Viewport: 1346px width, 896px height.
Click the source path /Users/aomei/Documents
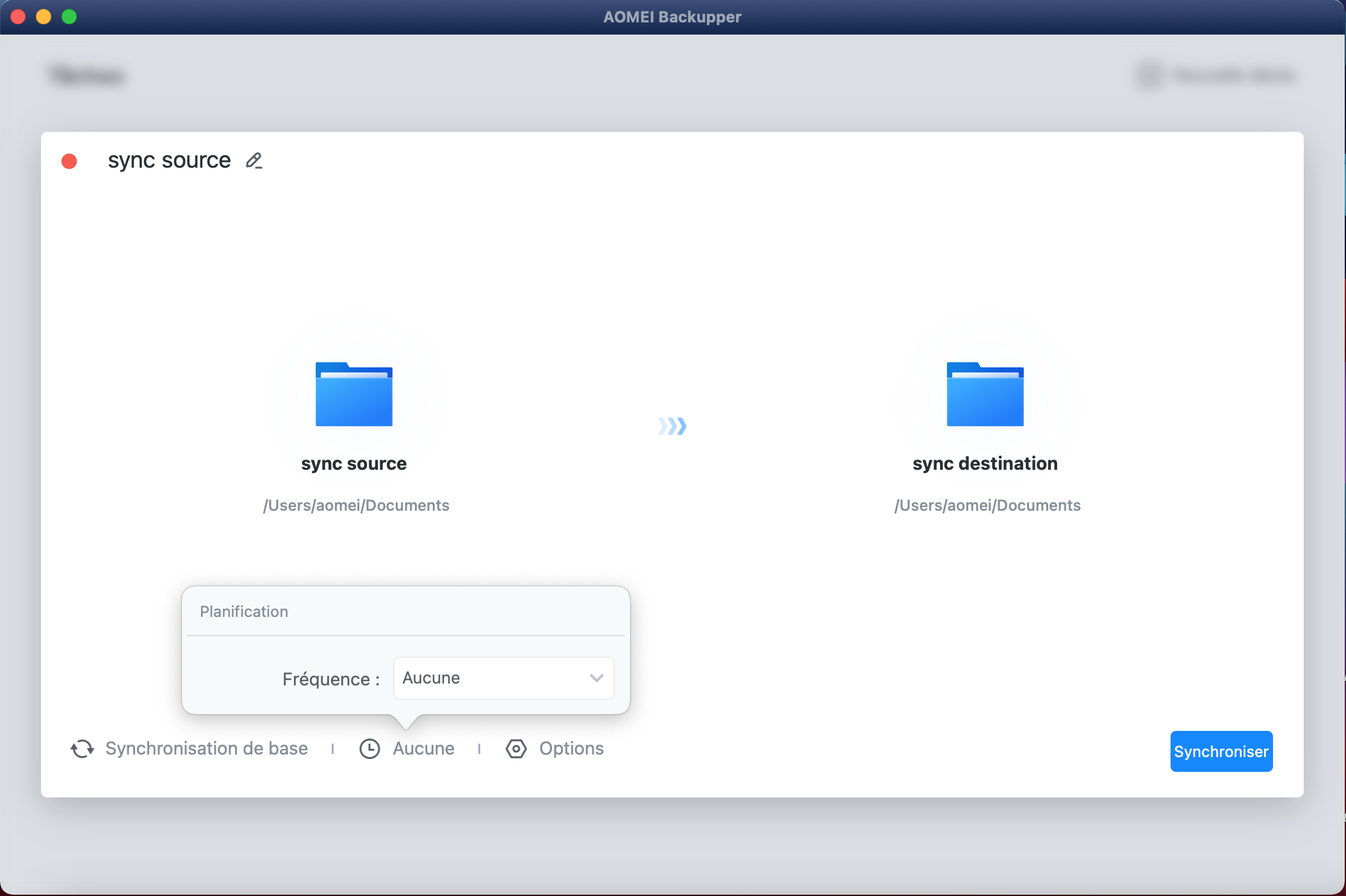[x=356, y=506]
